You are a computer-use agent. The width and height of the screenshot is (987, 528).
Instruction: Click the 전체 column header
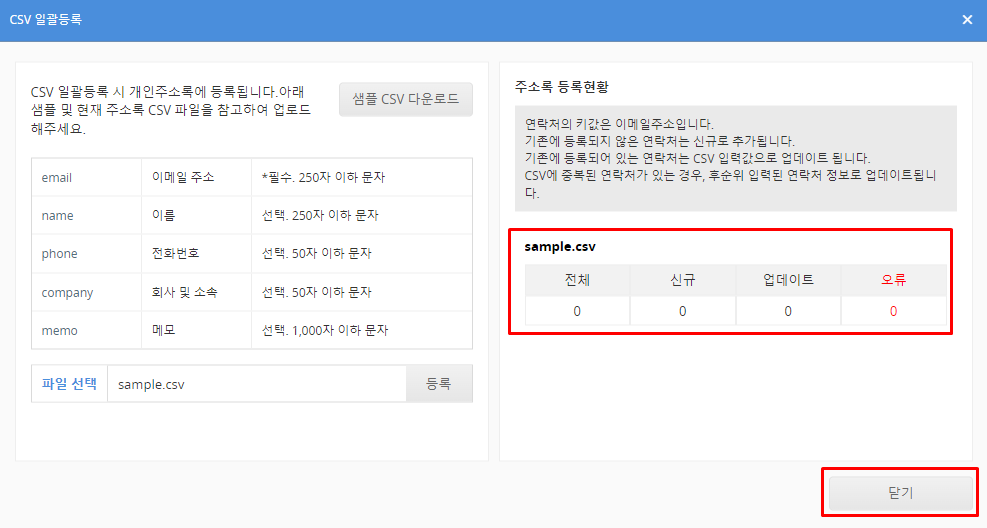[577, 280]
